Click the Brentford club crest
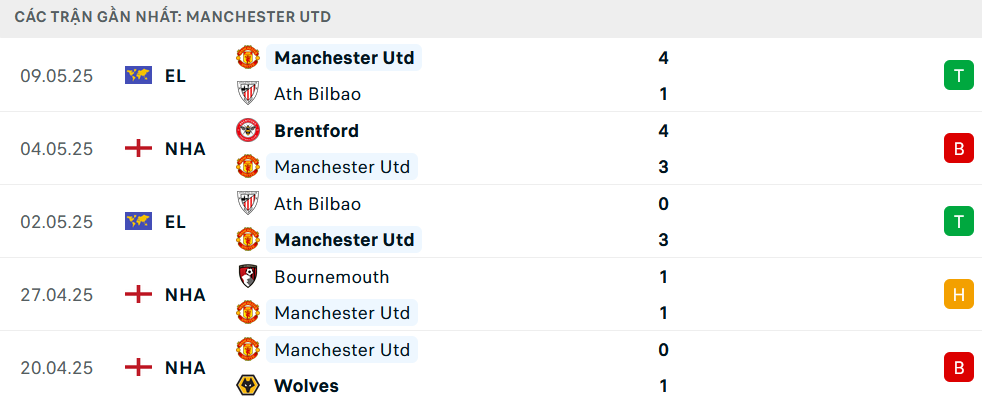The image size is (982, 402). pyautogui.click(x=247, y=131)
